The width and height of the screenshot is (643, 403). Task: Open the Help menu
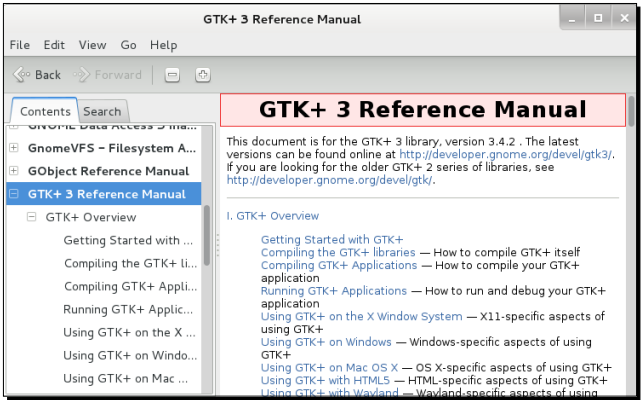(x=163, y=45)
